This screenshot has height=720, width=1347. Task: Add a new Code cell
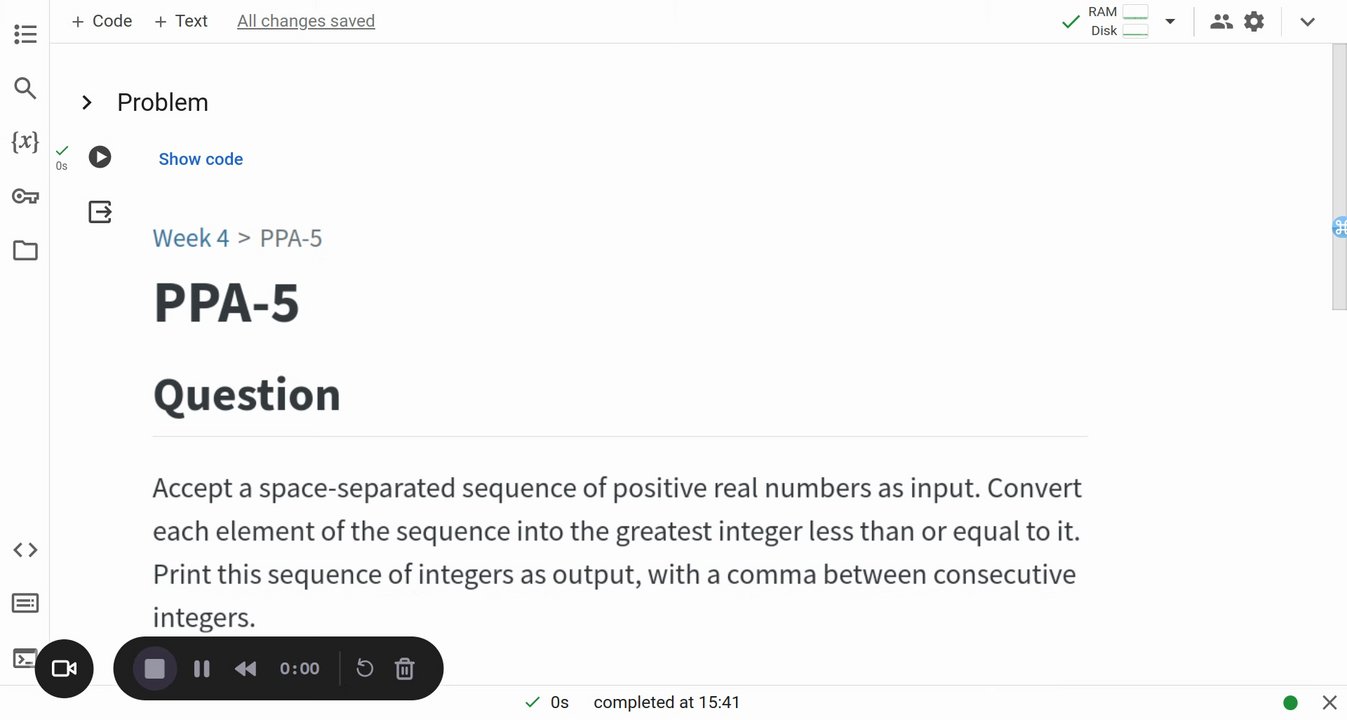(x=102, y=21)
